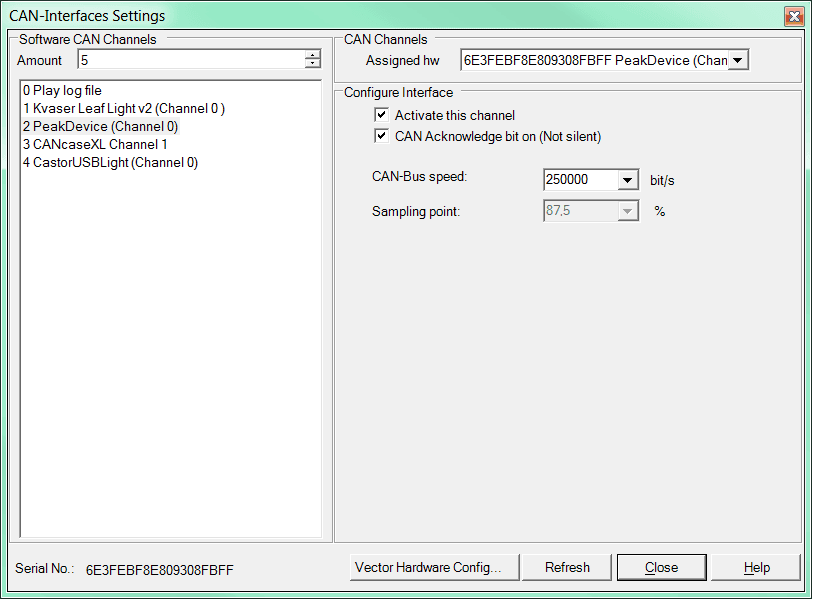Expand the Sampling point dropdown

click(x=627, y=211)
